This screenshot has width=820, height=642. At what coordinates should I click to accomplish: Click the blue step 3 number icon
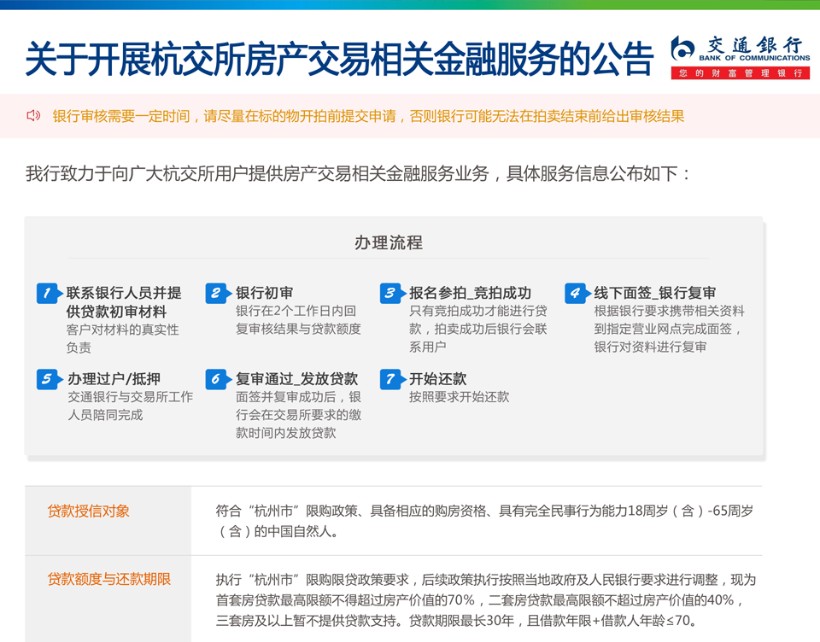tap(391, 293)
